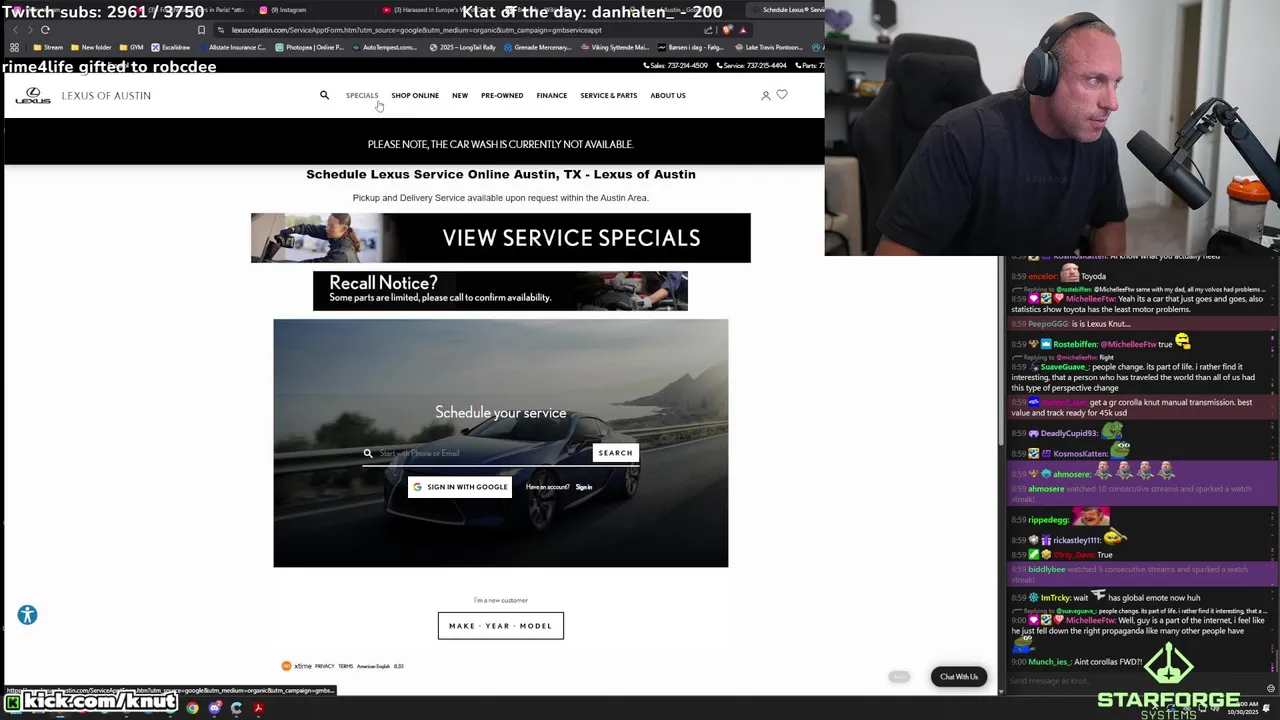The height and width of the screenshot is (720, 1280).
Task: Click username DeadlyCupid93 in chat
Action: (x=1069, y=433)
